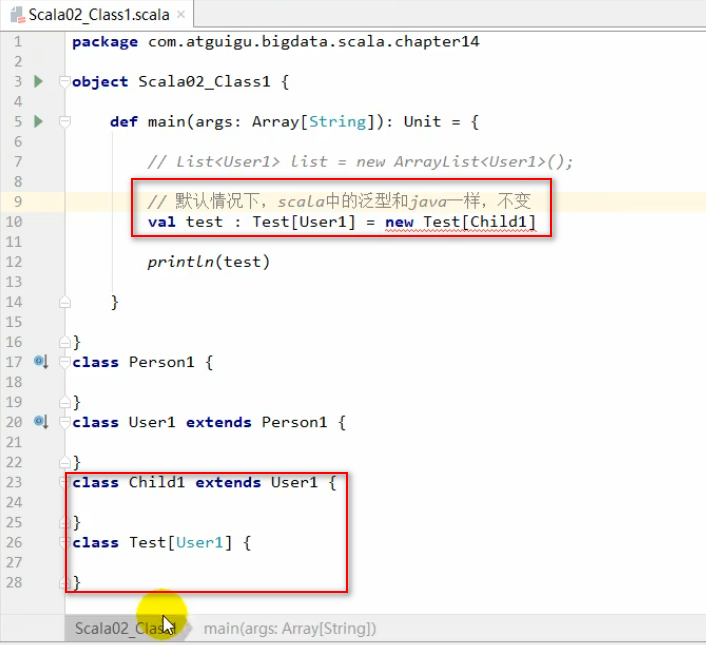Viewport: 706px width, 645px height.
Task: Click line number 9 in the gutter
Action: click(x=18, y=202)
